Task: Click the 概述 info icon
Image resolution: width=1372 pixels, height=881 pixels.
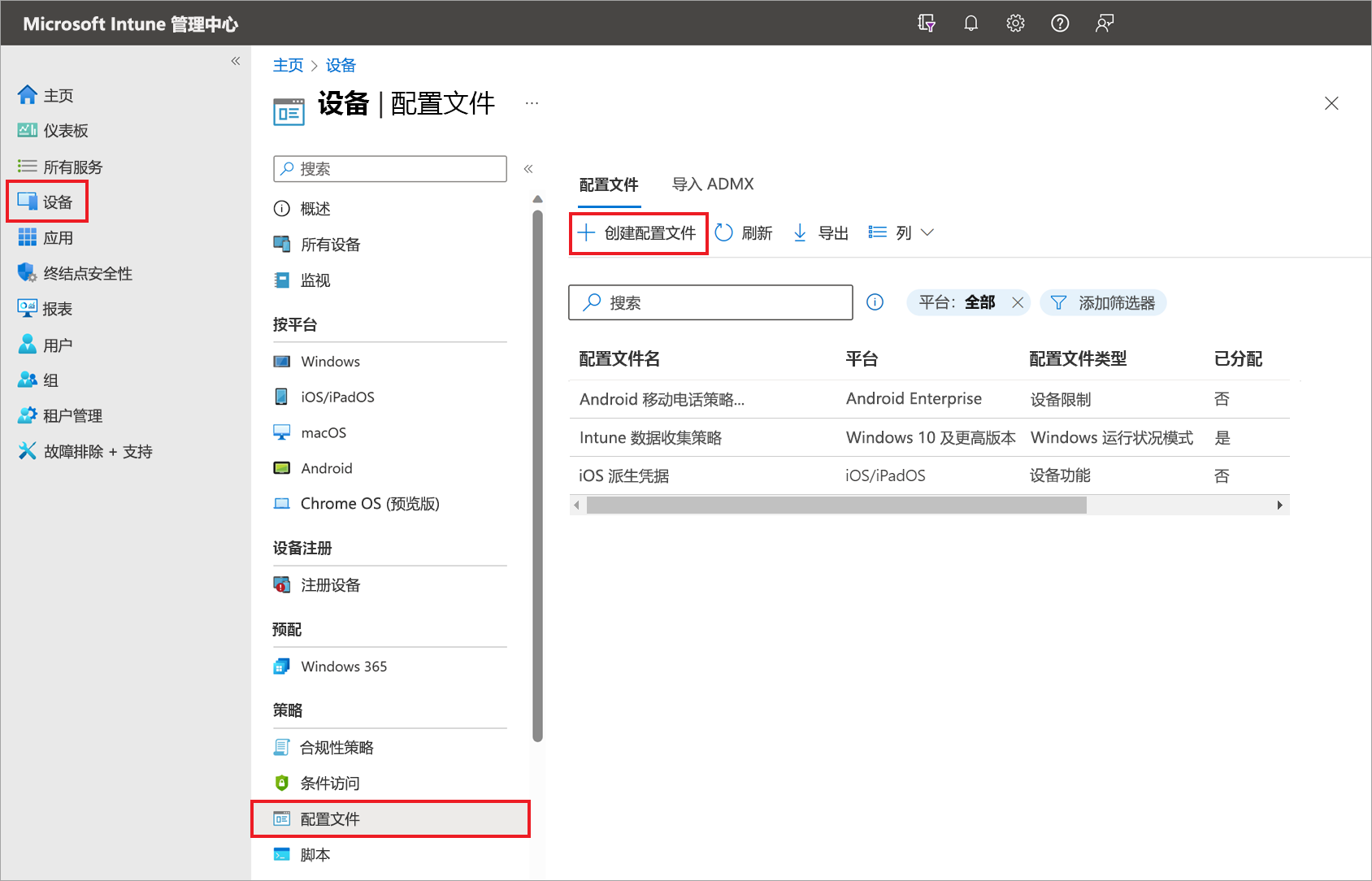Action: click(282, 209)
